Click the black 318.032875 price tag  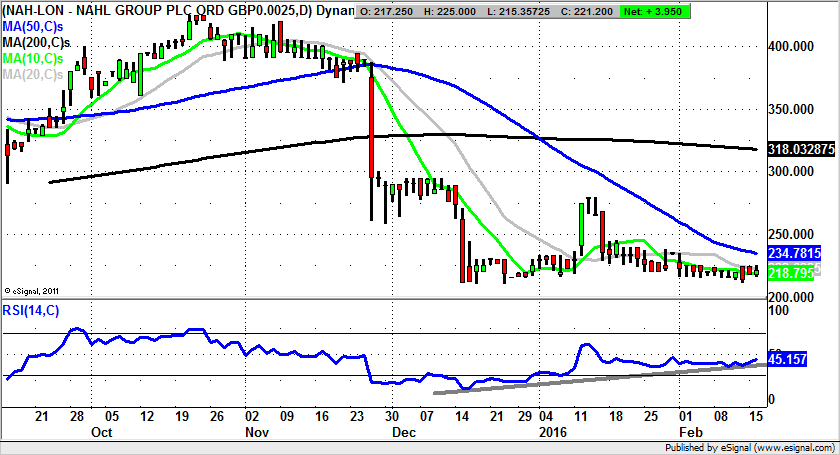[800, 149]
